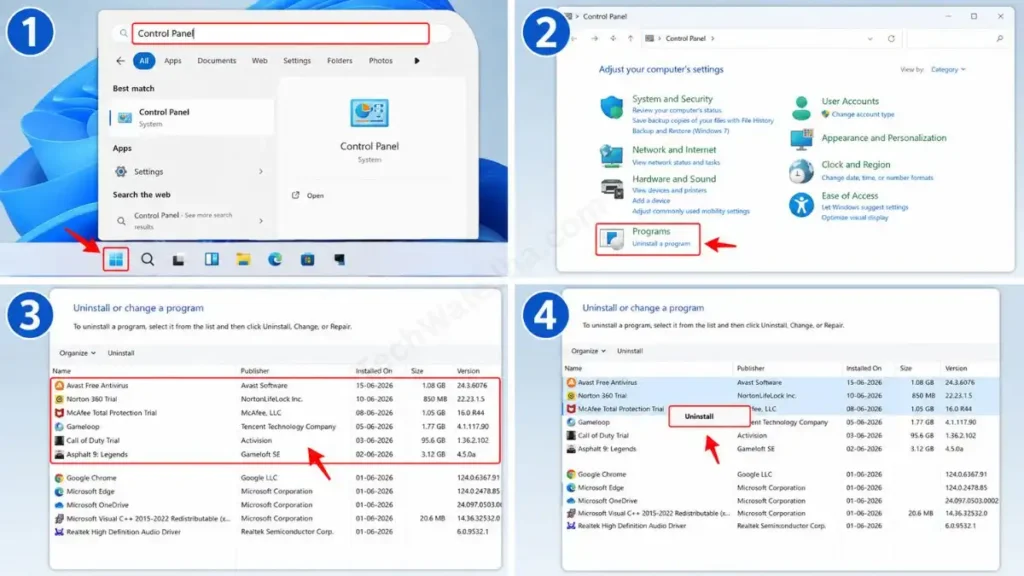Switch to the Photos search filter
1024x576 pixels.
tap(381, 61)
